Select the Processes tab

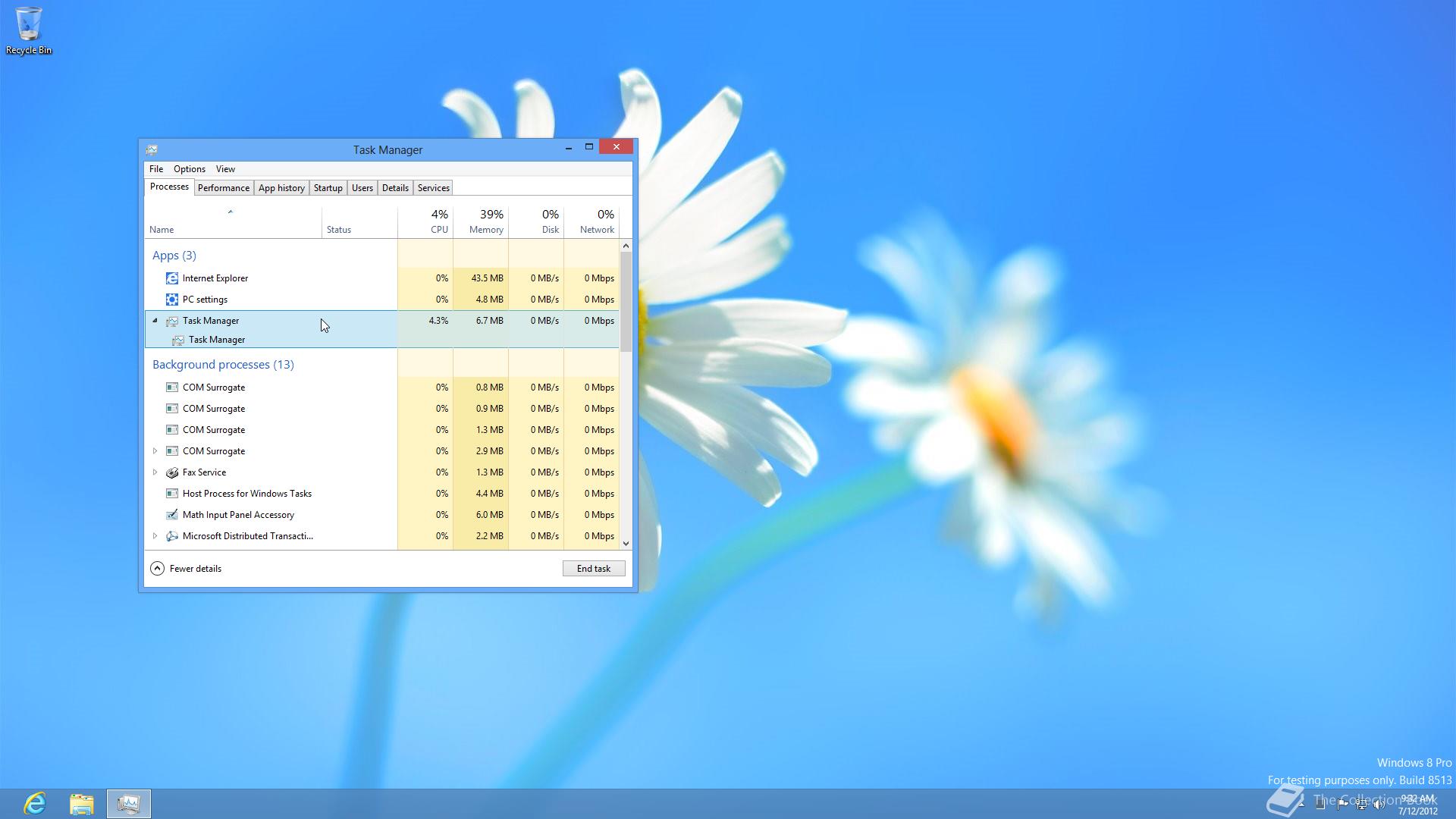[169, 187]
